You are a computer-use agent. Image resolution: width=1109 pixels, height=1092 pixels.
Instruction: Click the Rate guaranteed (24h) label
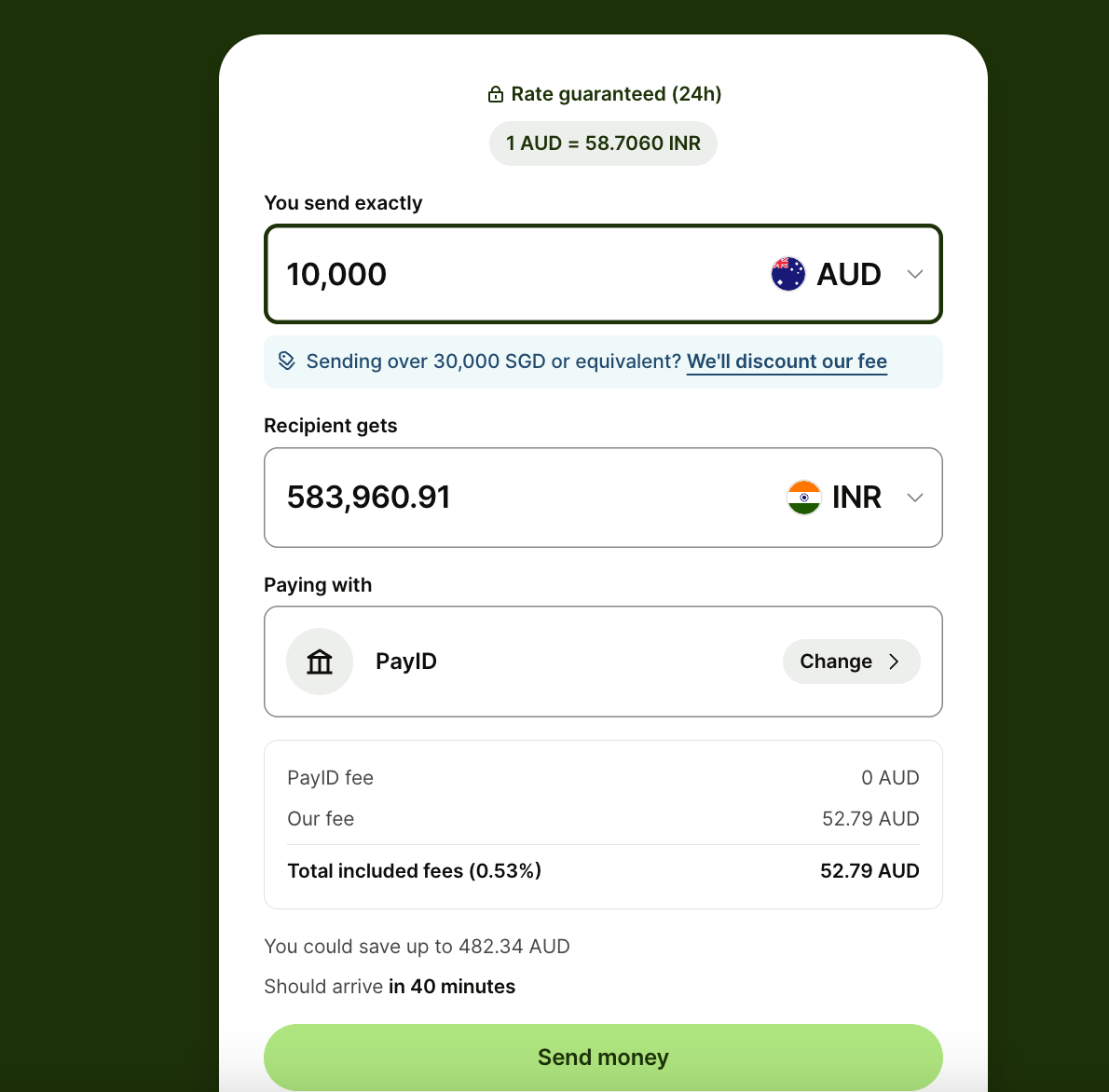616,94
